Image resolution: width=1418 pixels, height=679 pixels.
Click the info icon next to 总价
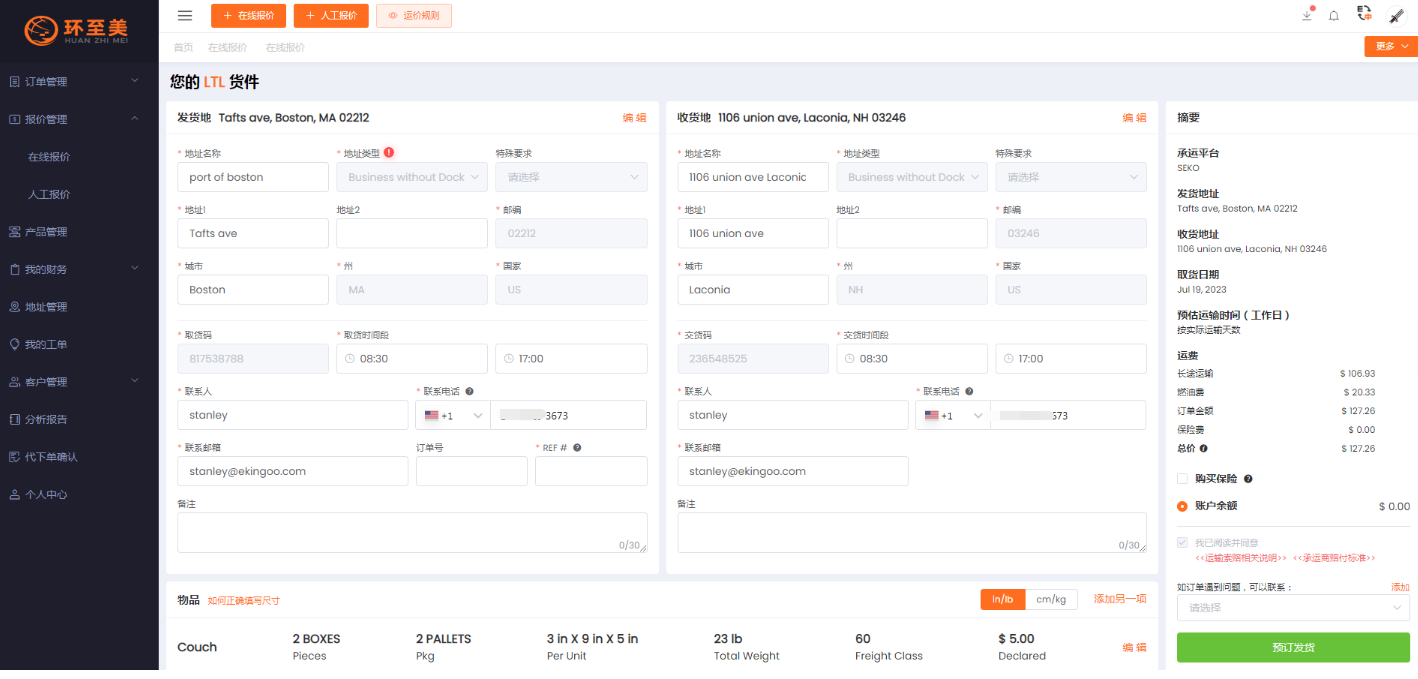[x=1203, y=449]
